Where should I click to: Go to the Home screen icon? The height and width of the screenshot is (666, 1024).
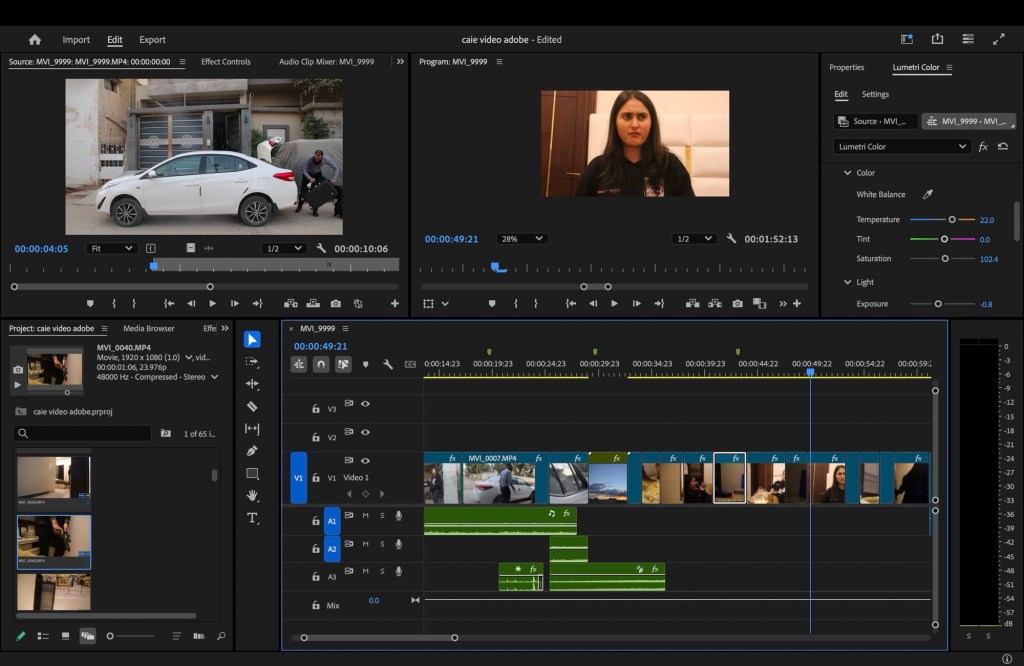tap(35, 40)
